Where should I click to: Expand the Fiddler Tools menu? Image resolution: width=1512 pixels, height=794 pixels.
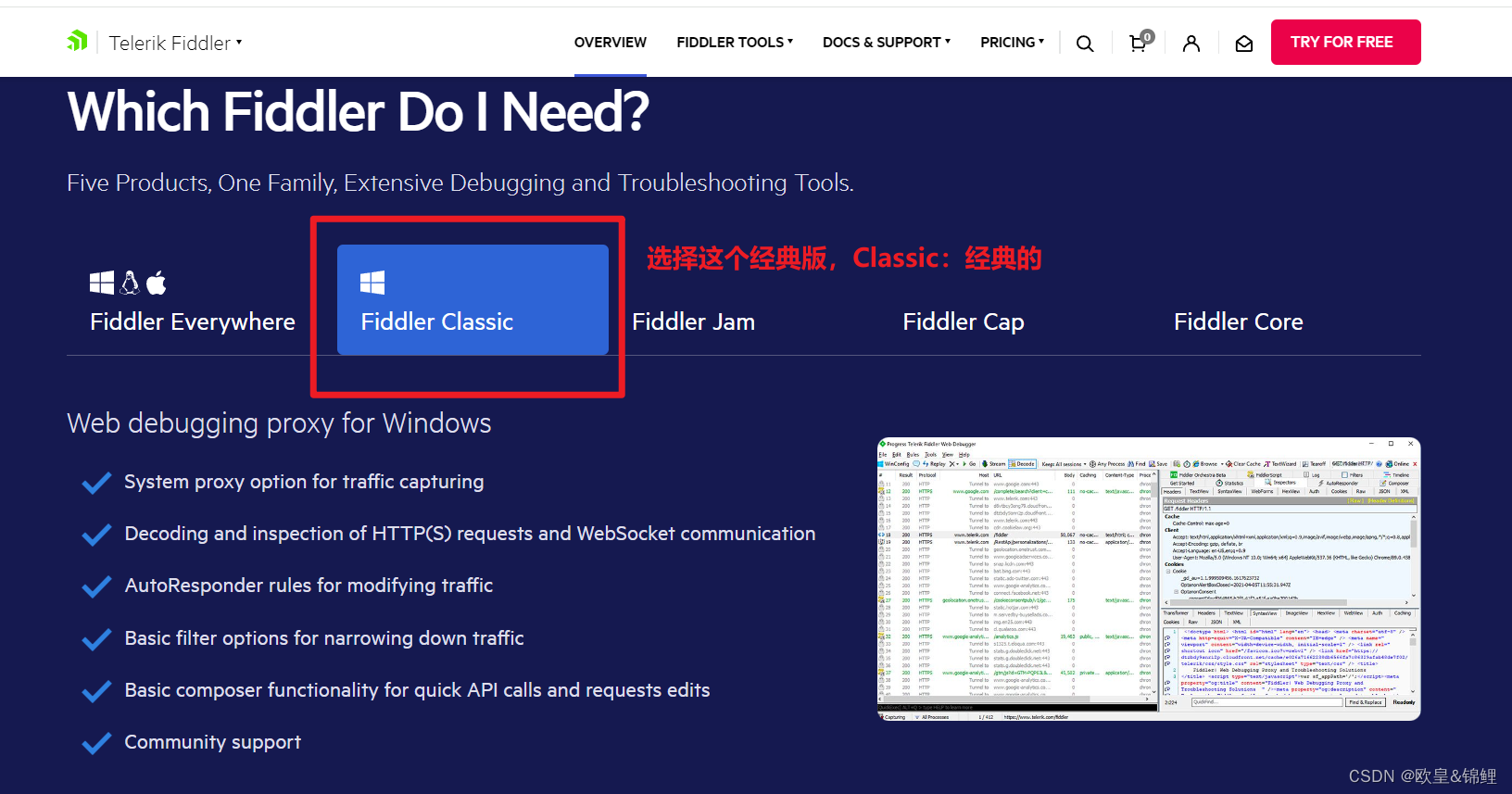coord(735,43)
